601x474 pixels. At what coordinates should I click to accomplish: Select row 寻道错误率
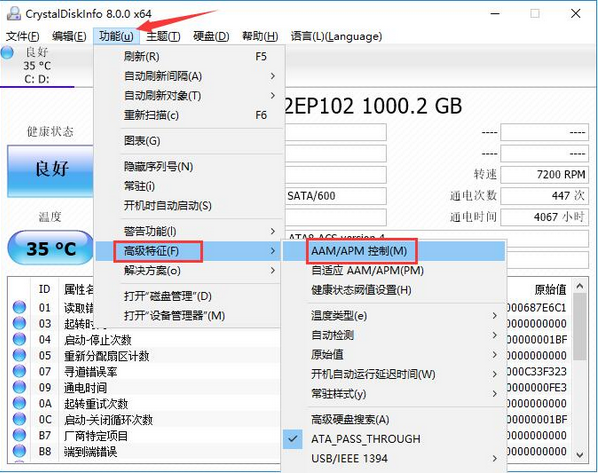pyautogui.click(x=146, y=372)
